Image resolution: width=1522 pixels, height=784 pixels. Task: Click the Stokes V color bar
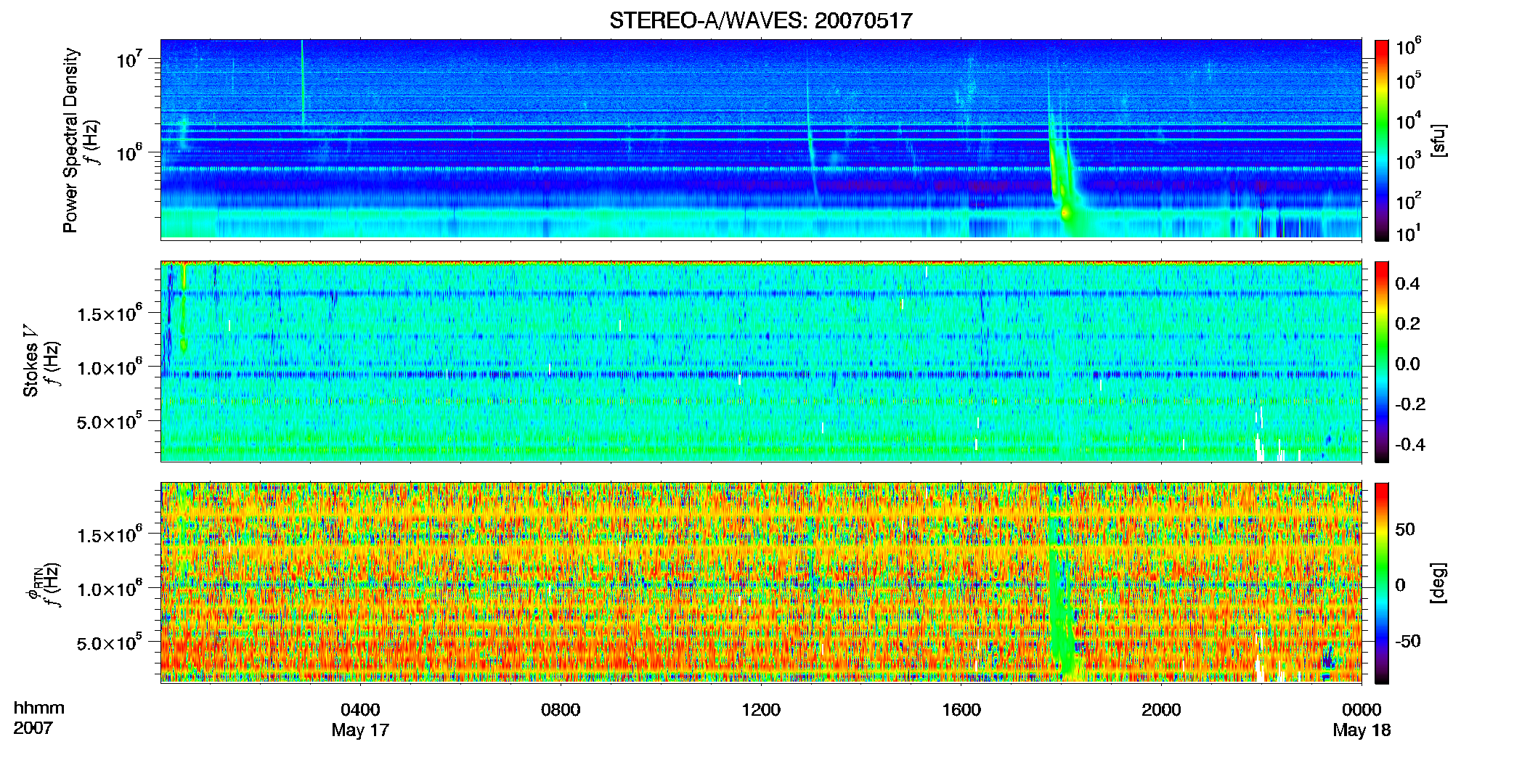click(x=1382, y=362)
